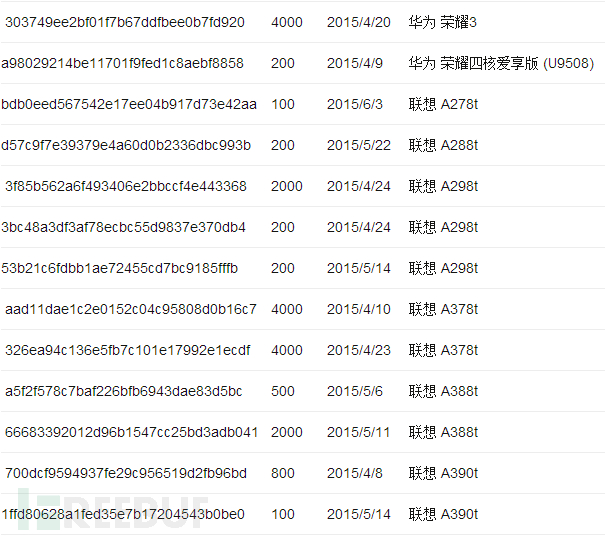
Task: Click date 2015/4/8
Action: [355, 473]
